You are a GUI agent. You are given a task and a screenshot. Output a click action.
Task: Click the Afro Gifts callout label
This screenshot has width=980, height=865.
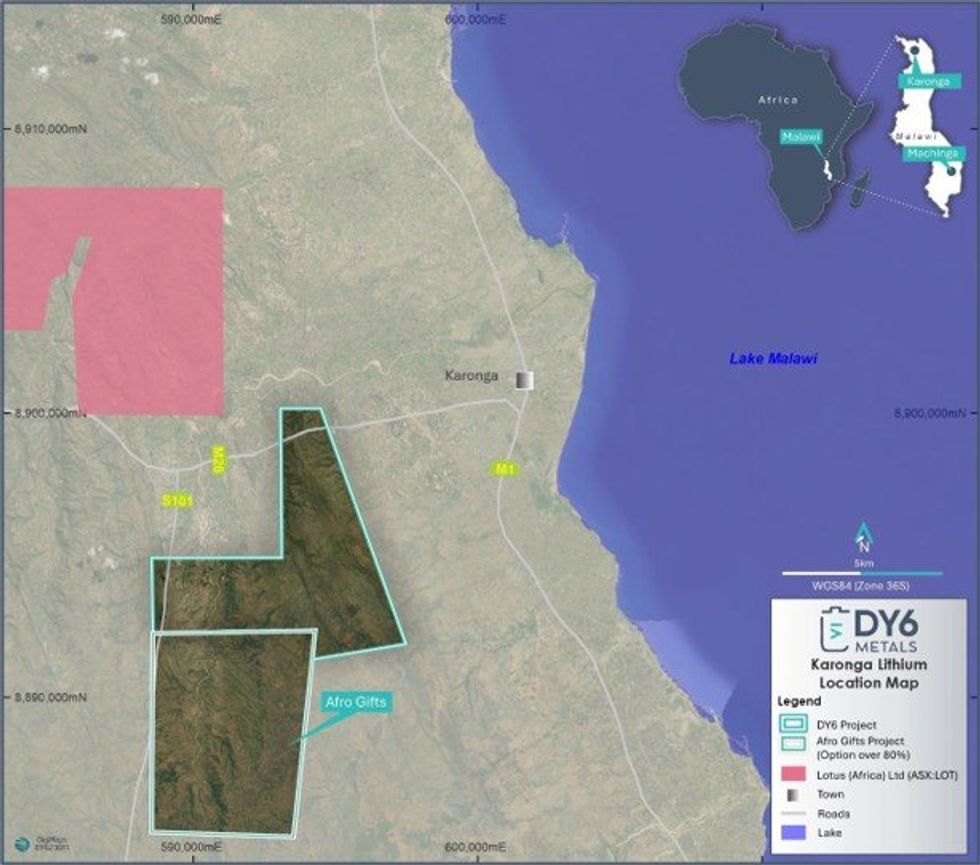[x=355, y=702]
